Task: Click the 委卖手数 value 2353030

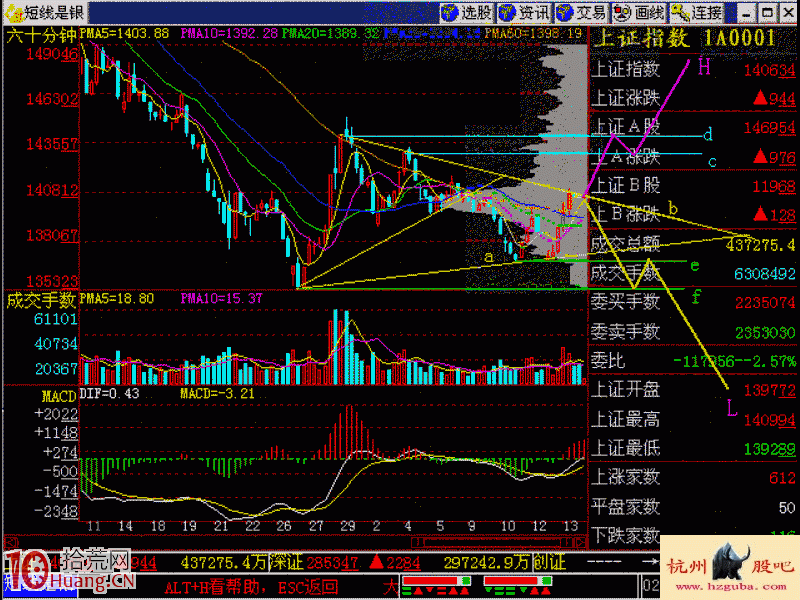Action: [765, 333]
